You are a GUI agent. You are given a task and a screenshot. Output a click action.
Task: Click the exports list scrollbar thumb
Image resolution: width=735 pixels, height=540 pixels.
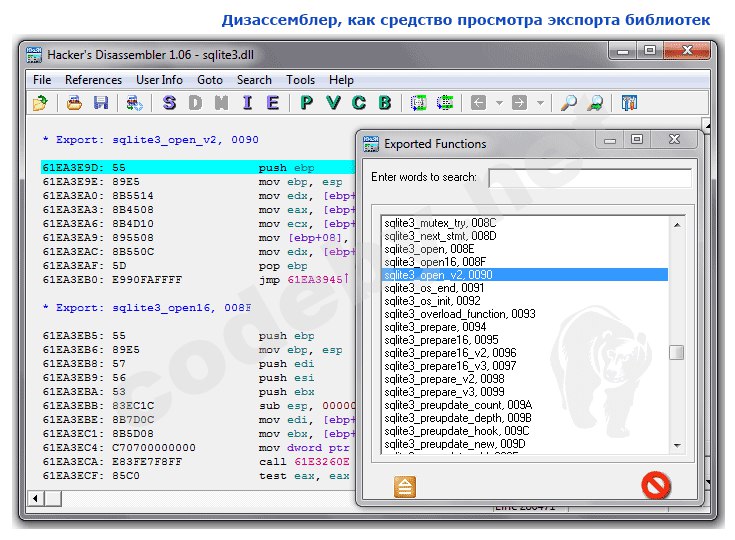tap(676, 352)
